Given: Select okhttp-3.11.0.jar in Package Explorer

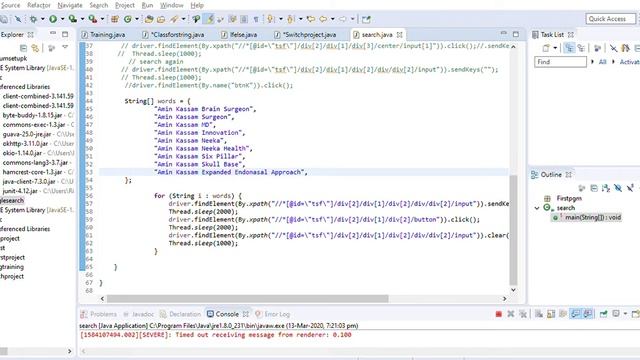Looking at the screenshot, I should [x=37, y=143].
